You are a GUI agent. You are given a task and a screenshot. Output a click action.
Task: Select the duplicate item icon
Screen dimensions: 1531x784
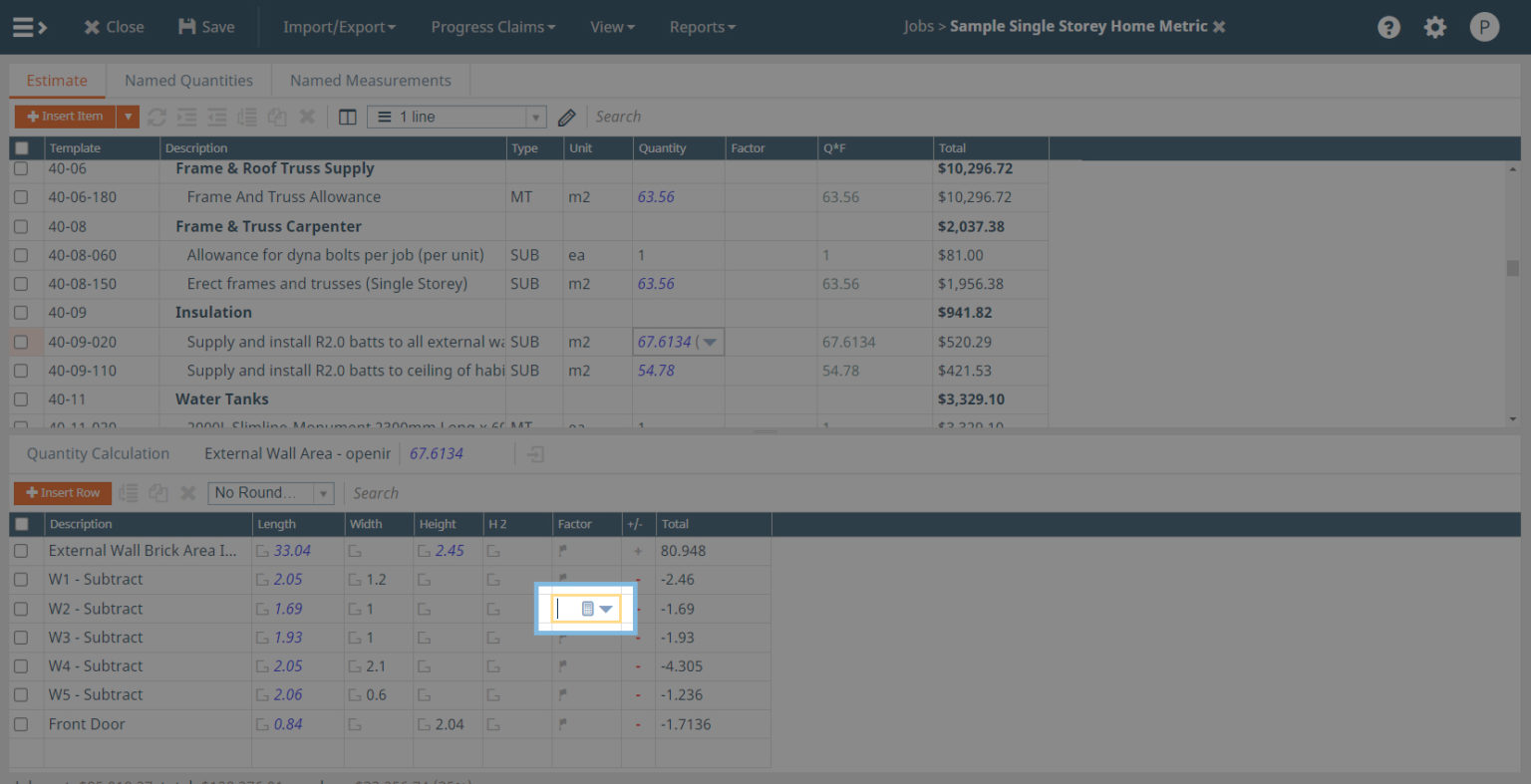coord(276,117)
